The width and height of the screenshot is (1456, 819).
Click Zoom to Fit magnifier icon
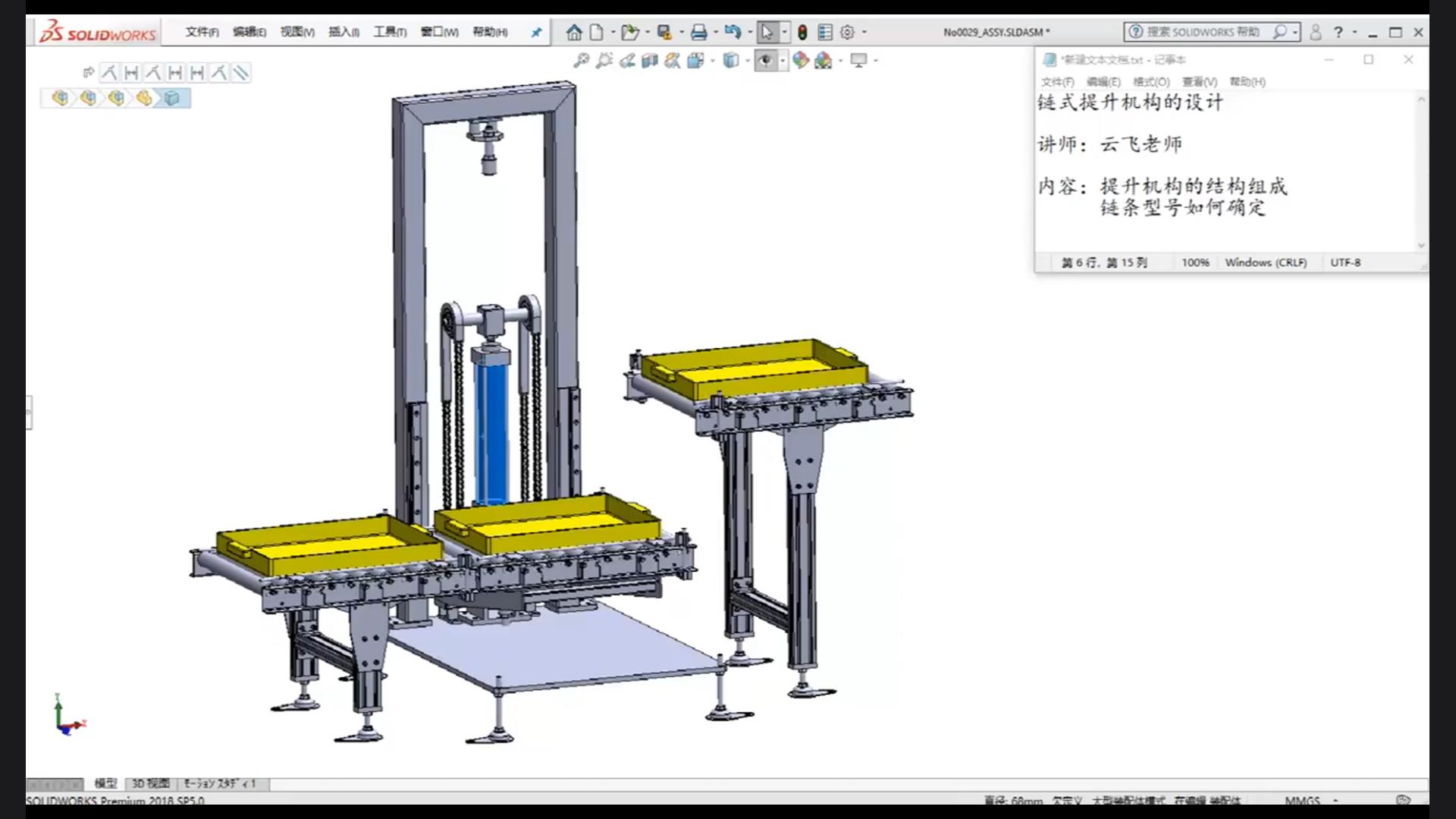(581, 60)
